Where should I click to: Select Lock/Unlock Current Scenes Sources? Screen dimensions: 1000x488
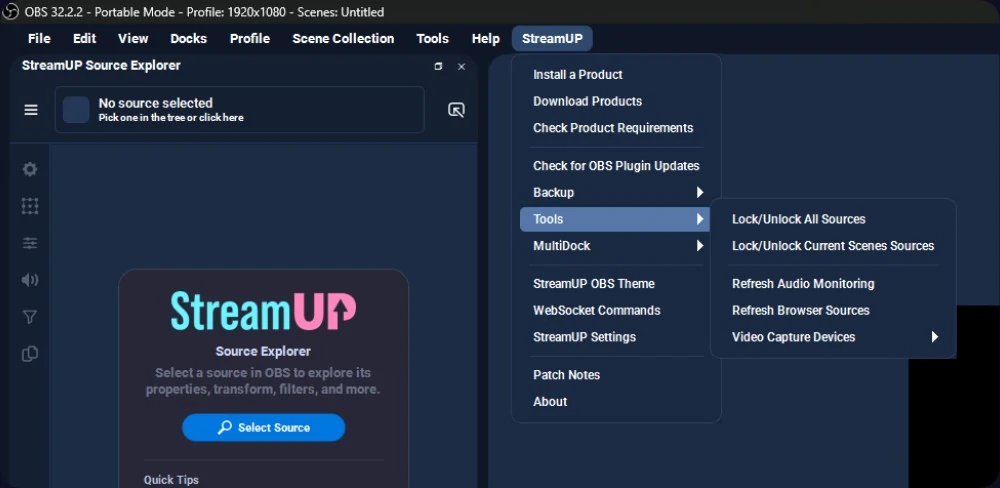point(833,246)
